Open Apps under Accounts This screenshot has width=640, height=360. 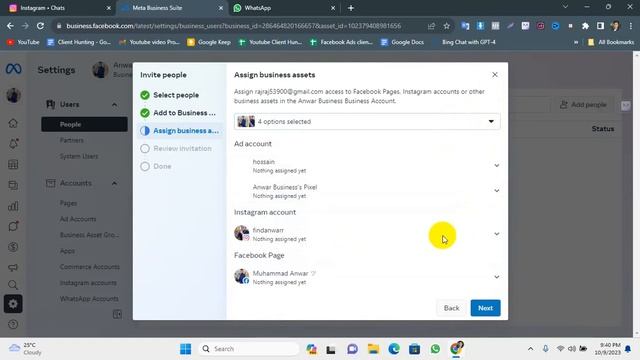[67, 251]
